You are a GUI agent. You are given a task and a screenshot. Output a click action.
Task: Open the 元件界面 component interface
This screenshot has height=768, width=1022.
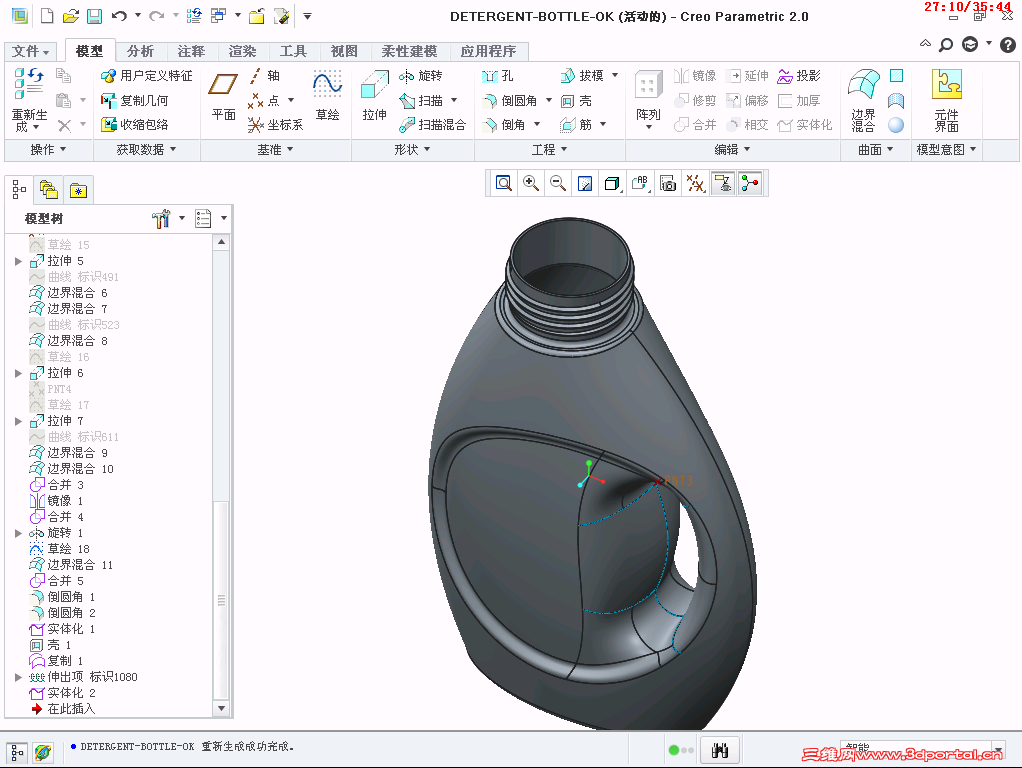tap(946, 101)
